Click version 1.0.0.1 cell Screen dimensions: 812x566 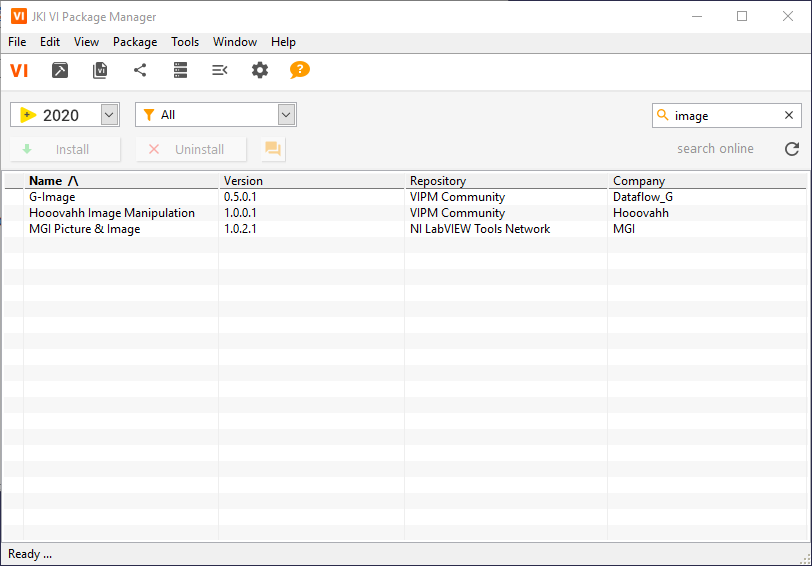240,213
